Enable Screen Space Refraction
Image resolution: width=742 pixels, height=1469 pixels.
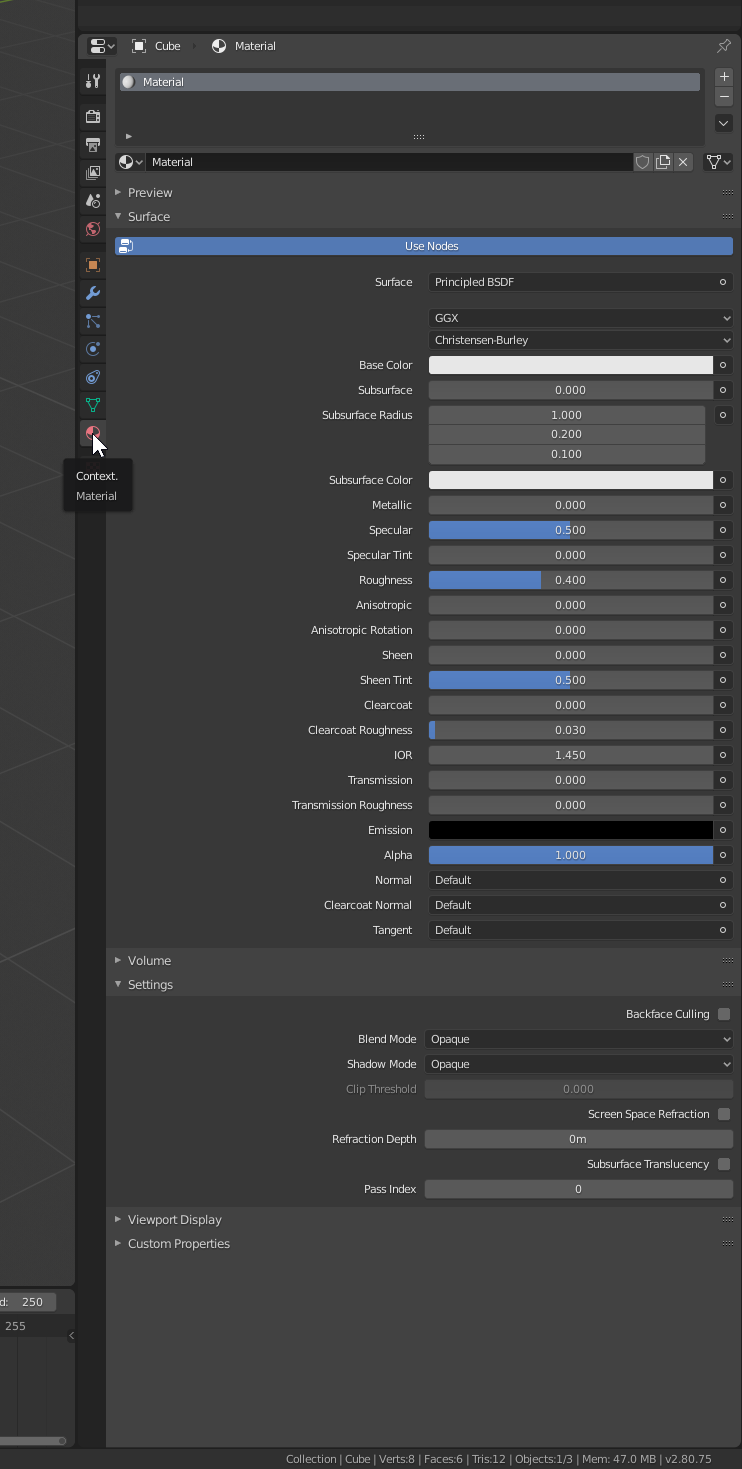pyautogui.click(x=724, y=1114)
